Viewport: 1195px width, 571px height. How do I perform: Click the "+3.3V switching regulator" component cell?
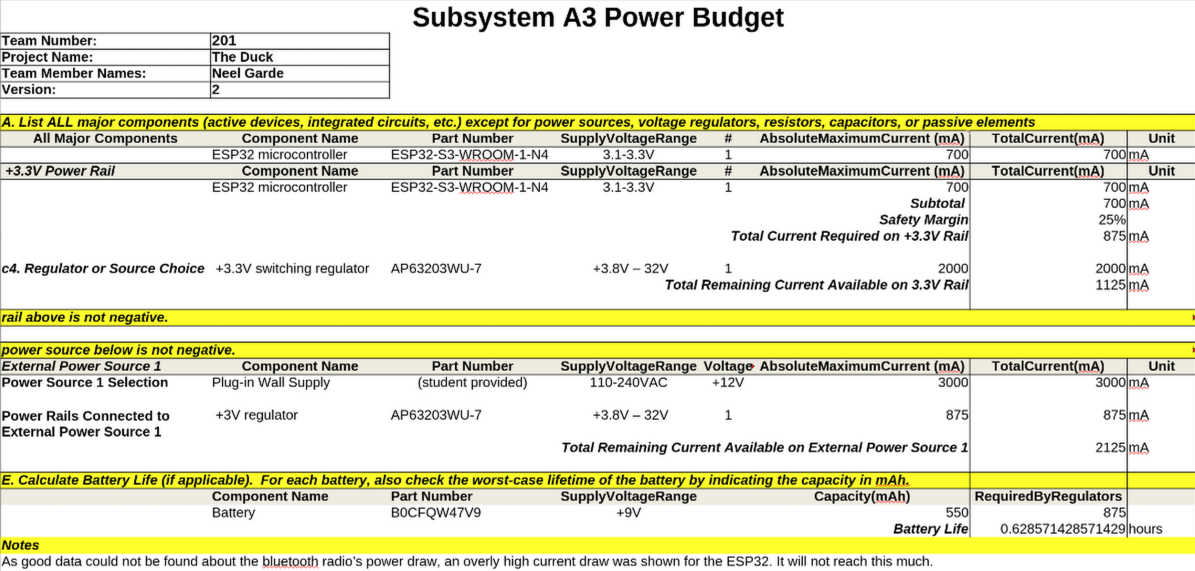pyautogui.click(x=292, y=268)
